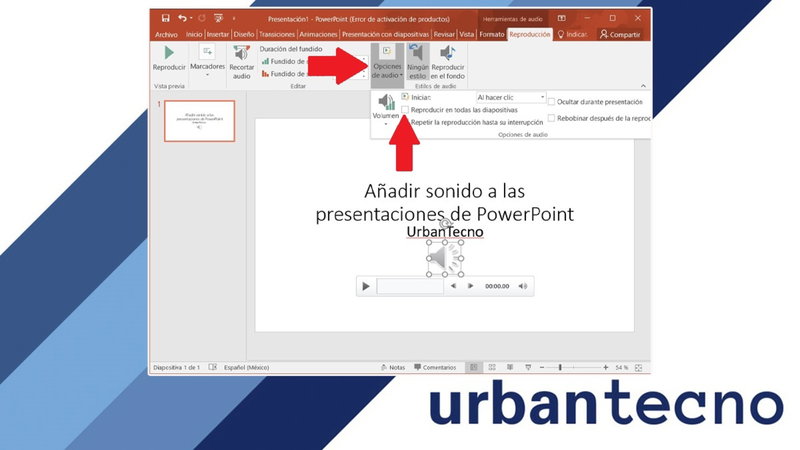Switch to Slide Sorter view icon
The image size is (800, 450).
pos(492,367)
